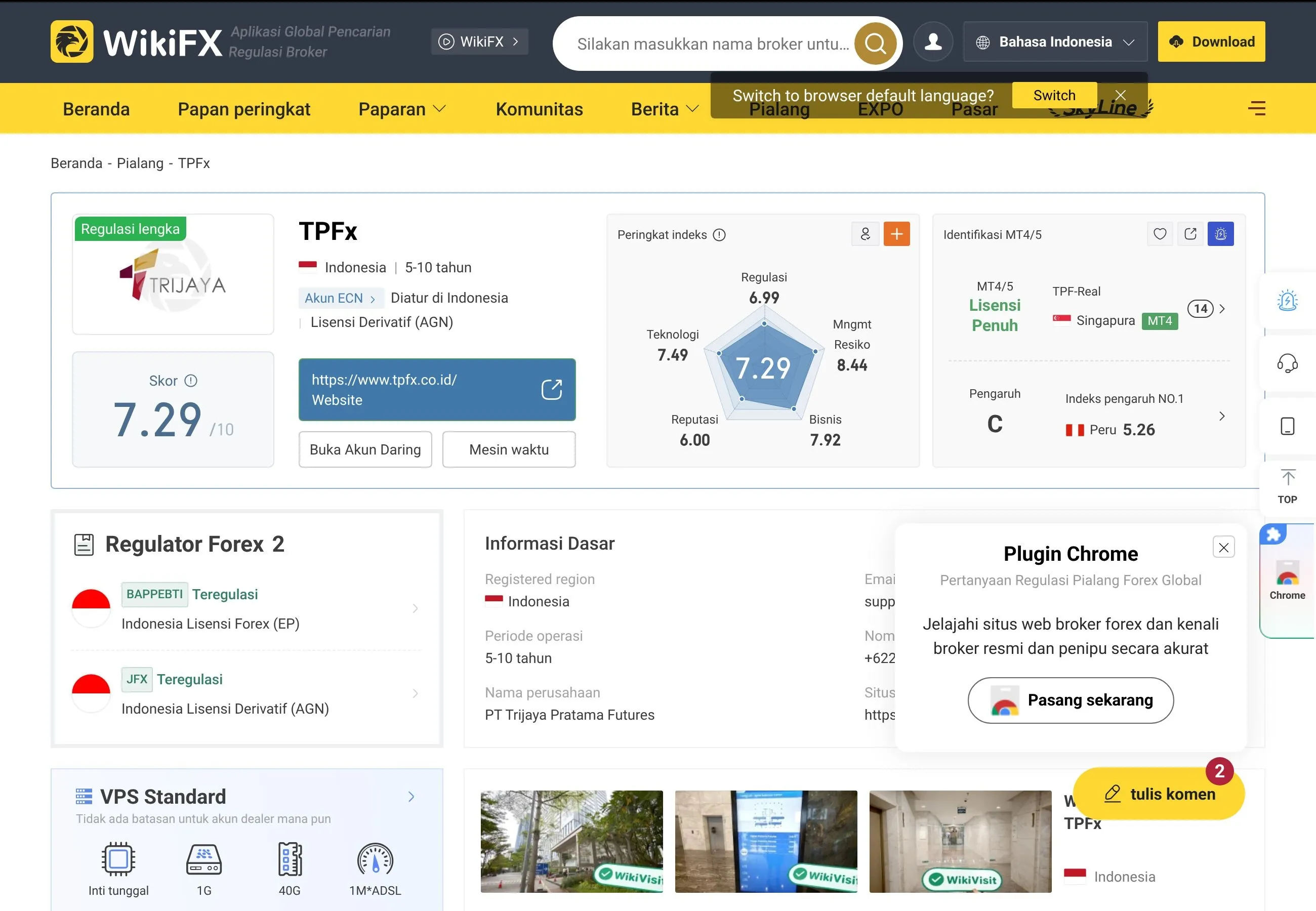Open hamburger menu in yellow navigation bar
The height and width of the screenshot is (911, 1316).
pos(1257,108)
